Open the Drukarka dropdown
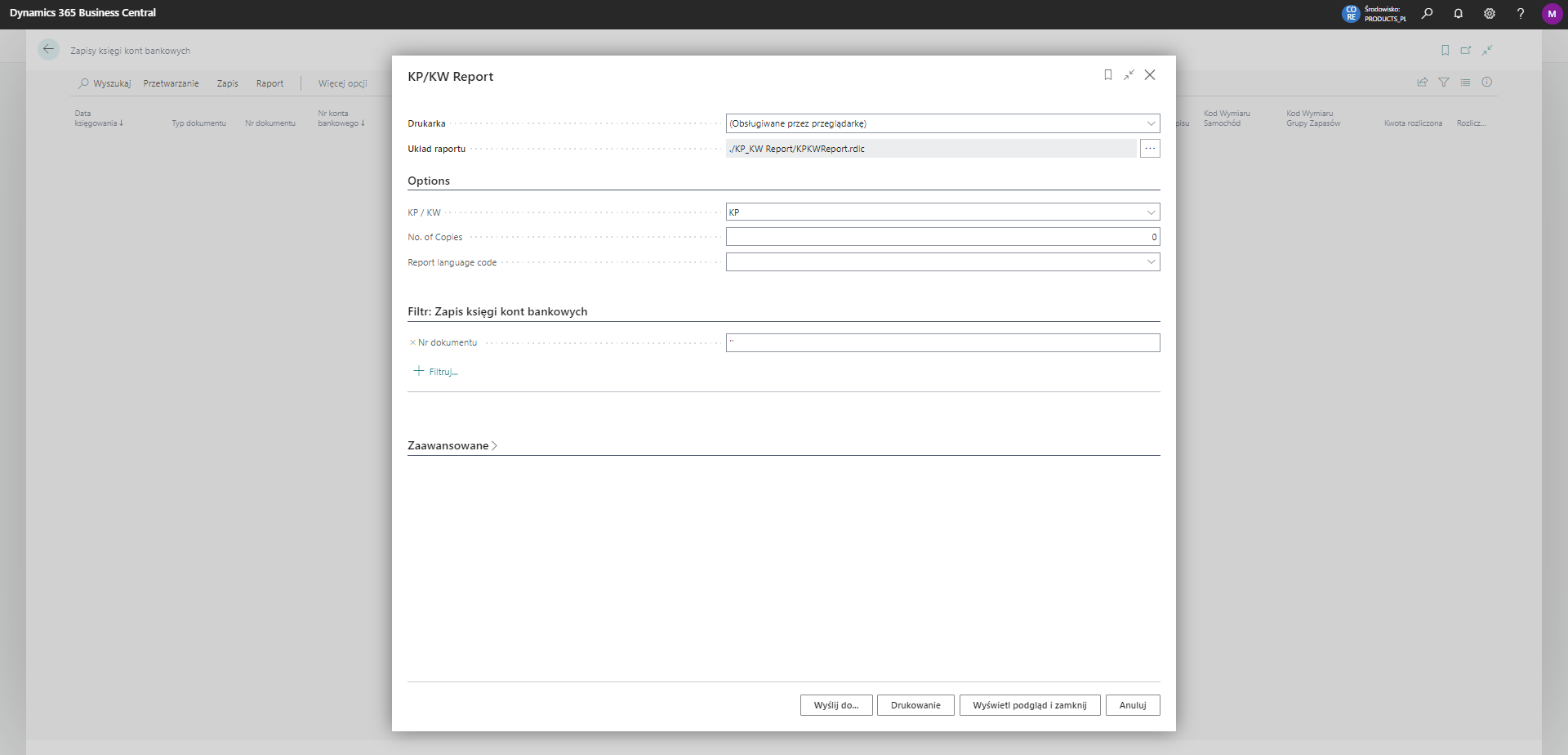Viewport: 1568px width, 755px height. tap(1151, 124)
